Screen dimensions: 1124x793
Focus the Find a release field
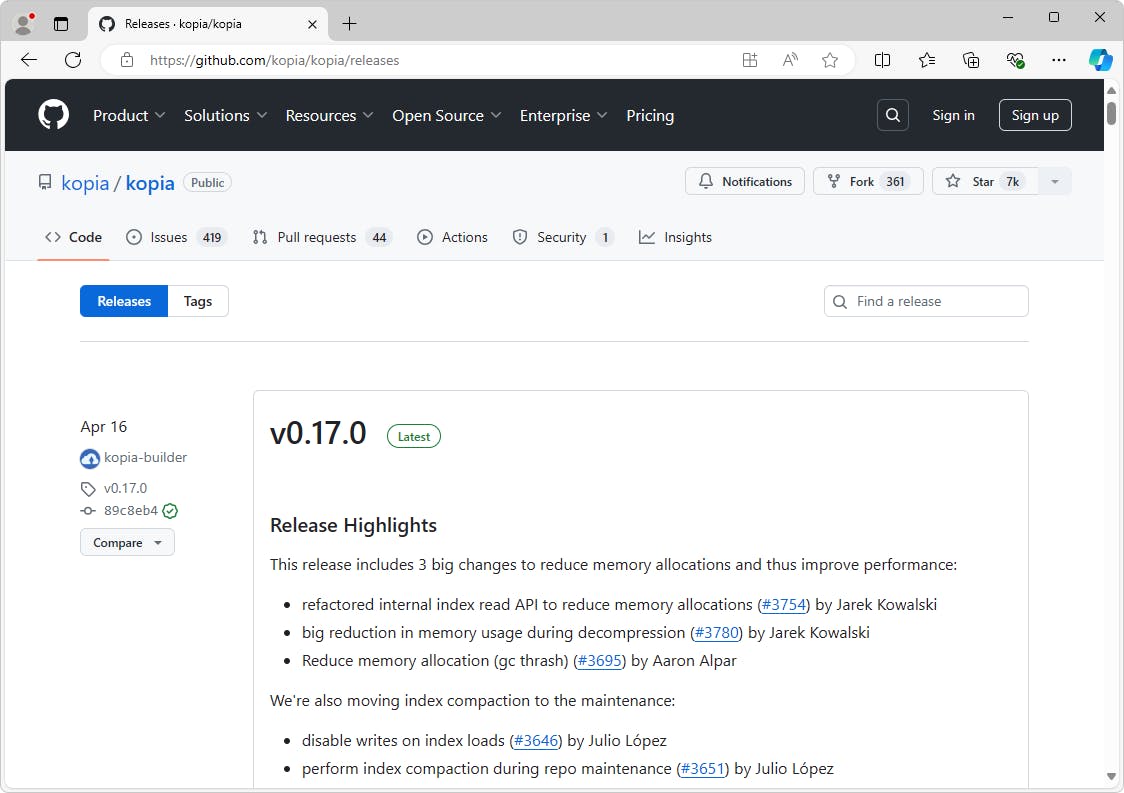tap(936, 301)
